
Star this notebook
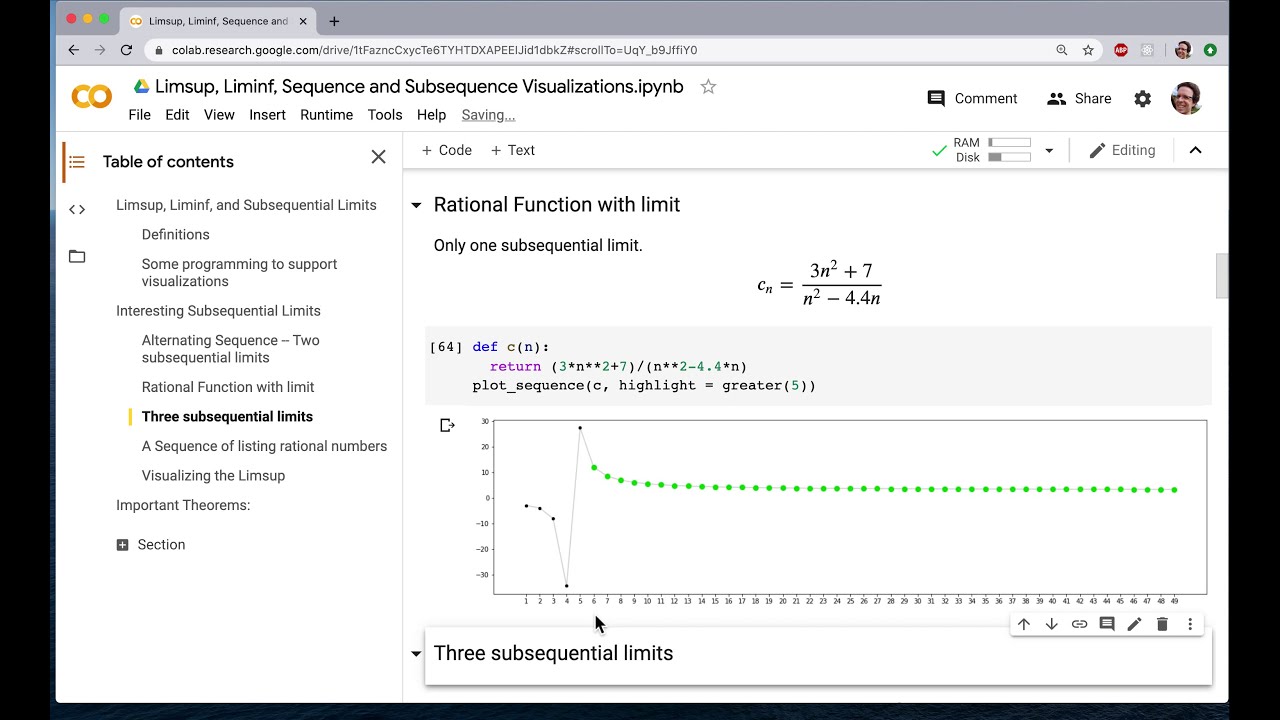coord(708,87)
